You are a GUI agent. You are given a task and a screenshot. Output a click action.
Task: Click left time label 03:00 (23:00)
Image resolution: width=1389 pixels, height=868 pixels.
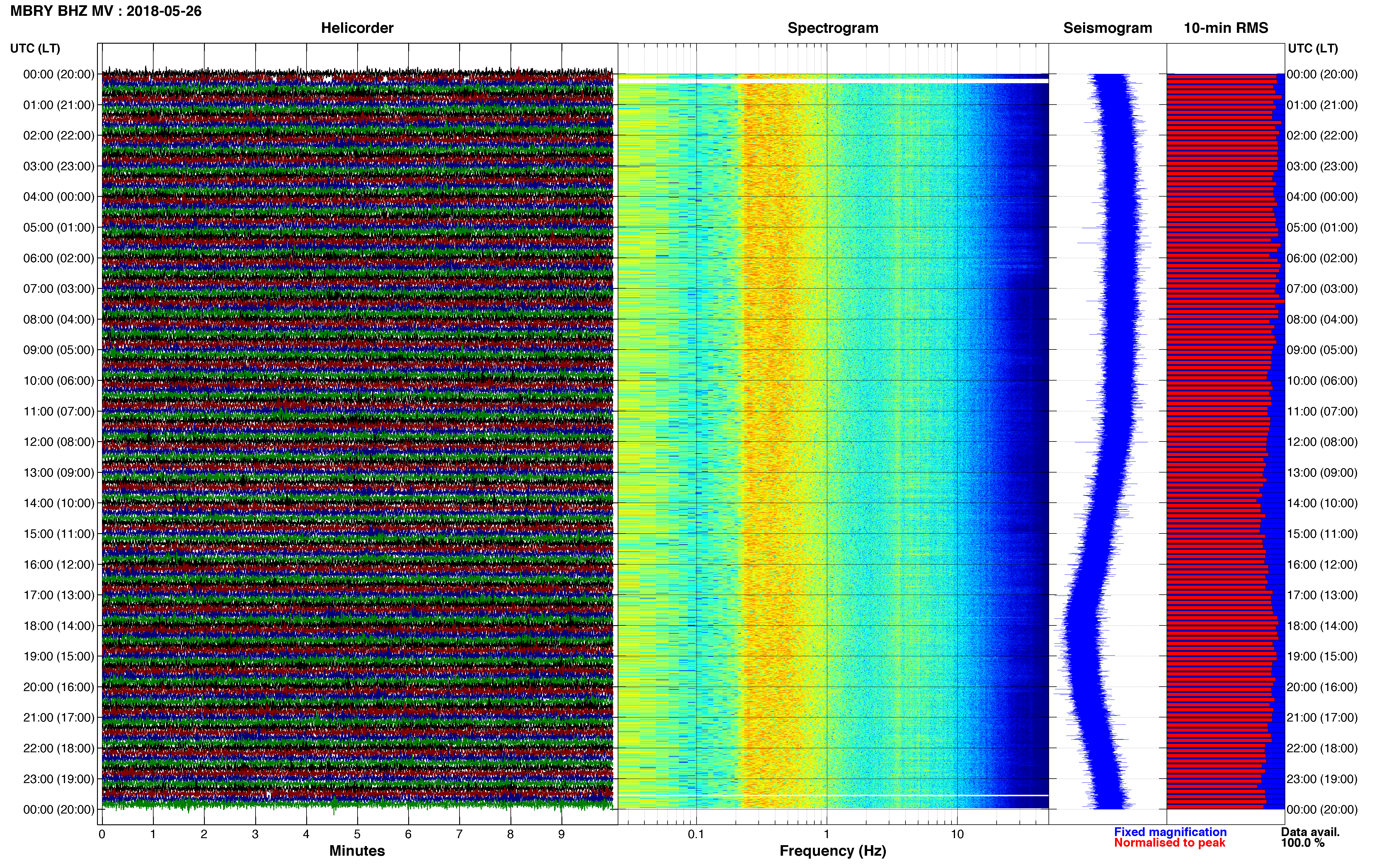59,166
